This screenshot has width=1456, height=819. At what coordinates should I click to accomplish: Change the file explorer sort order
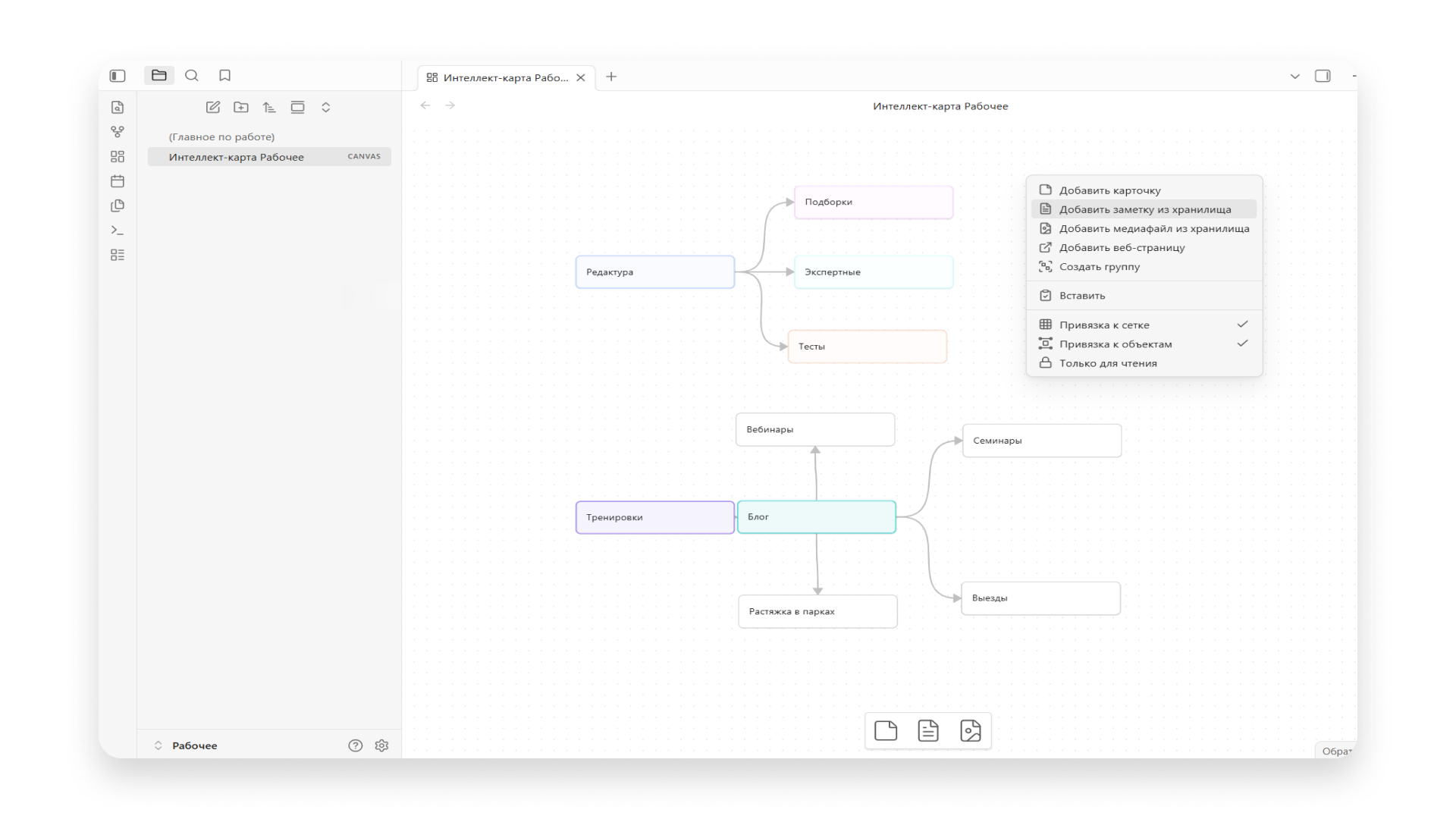pos(269,108)
